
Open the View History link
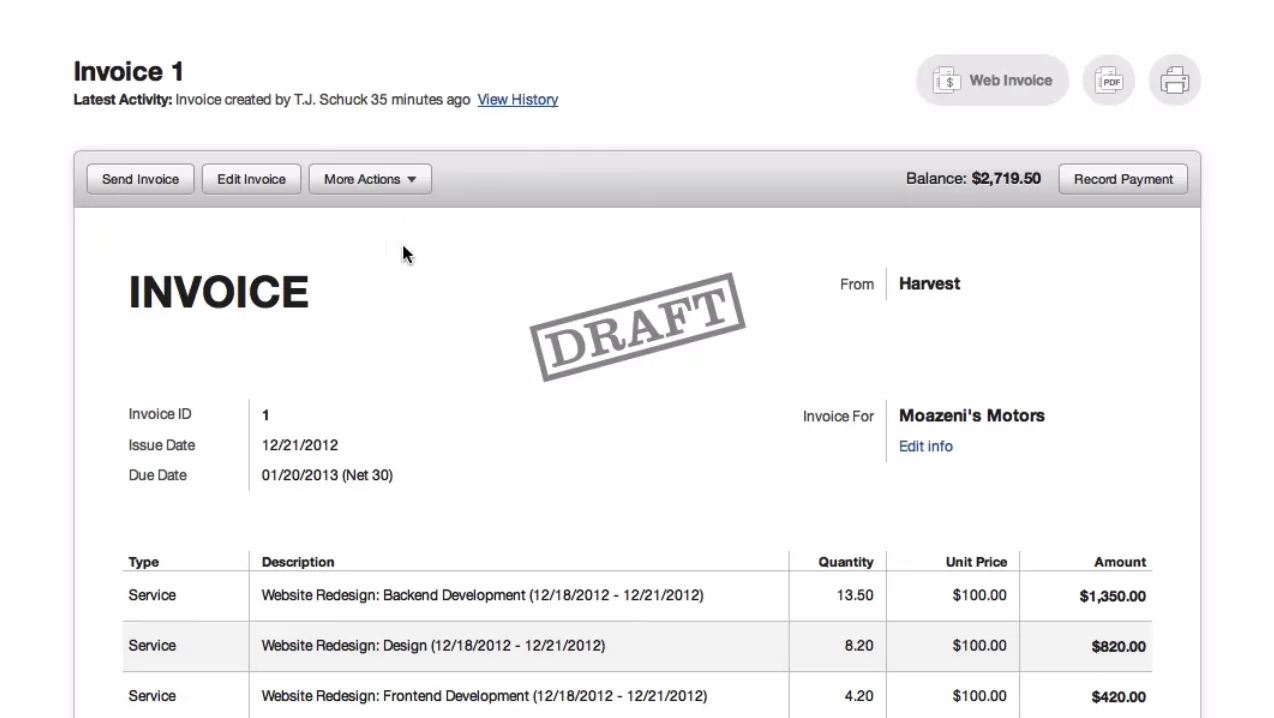pos(518,99)
